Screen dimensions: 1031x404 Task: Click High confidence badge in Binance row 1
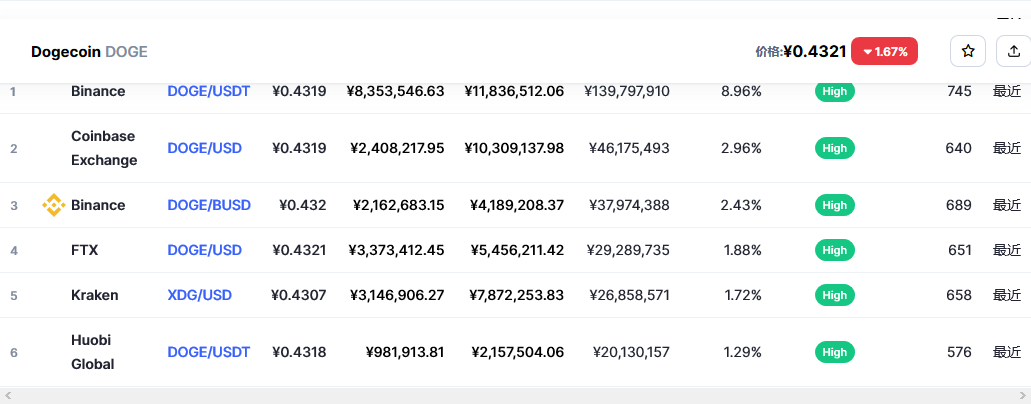tap(834, 91)
